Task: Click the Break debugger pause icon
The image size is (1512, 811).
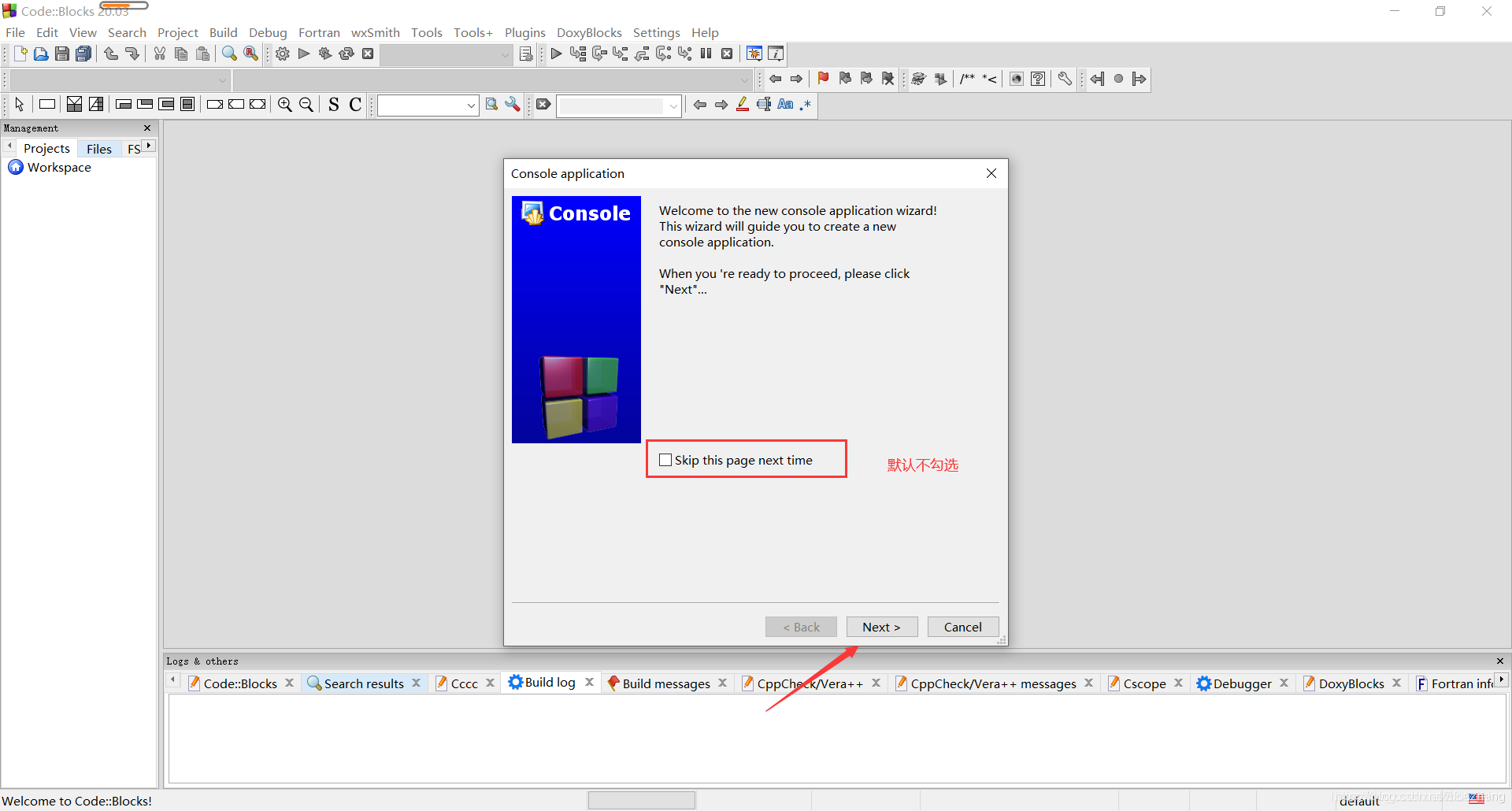Action: (706, 54)
